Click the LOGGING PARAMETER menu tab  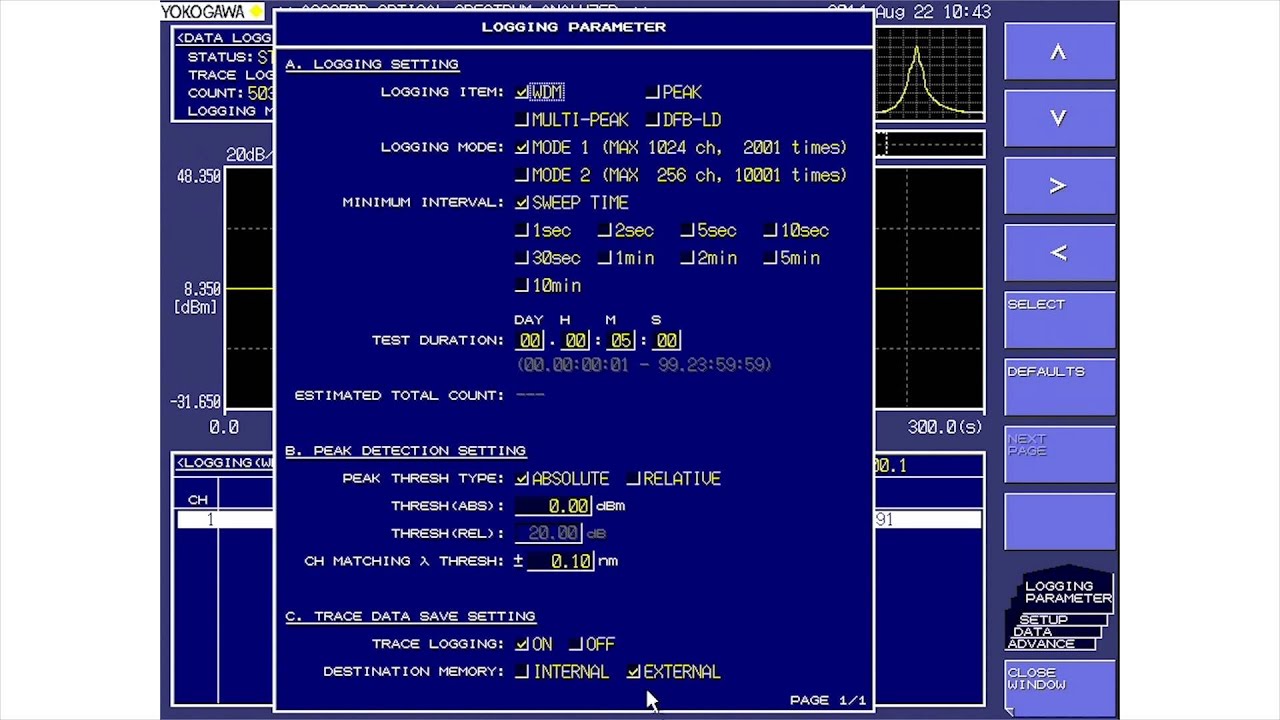click(x=1067, y=592)
